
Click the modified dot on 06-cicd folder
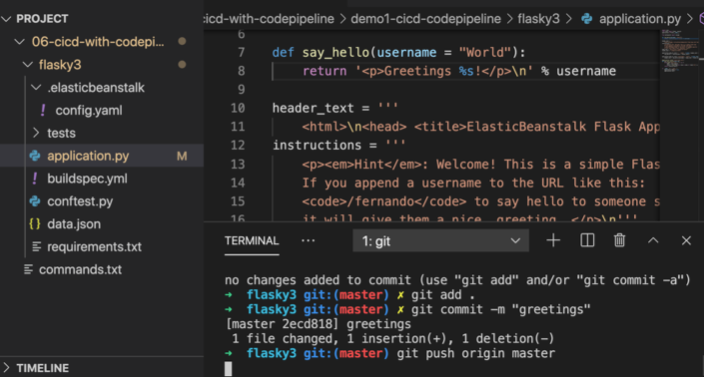182,41
